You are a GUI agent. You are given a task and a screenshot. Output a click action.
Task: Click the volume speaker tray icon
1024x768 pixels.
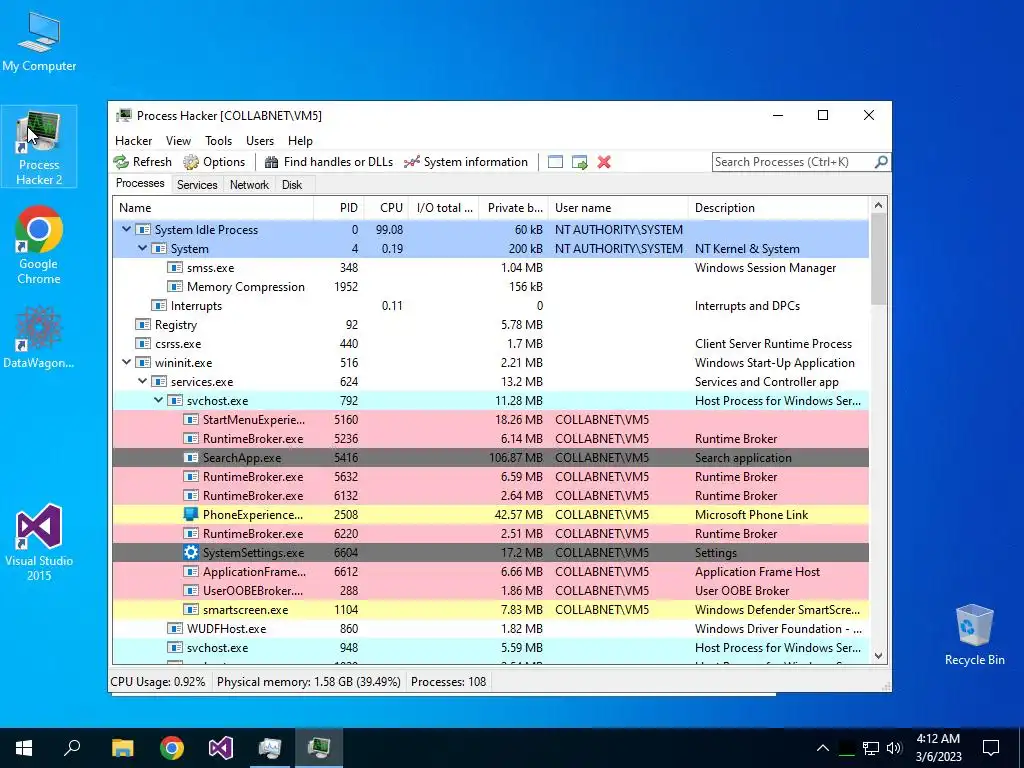pos(895,748)
